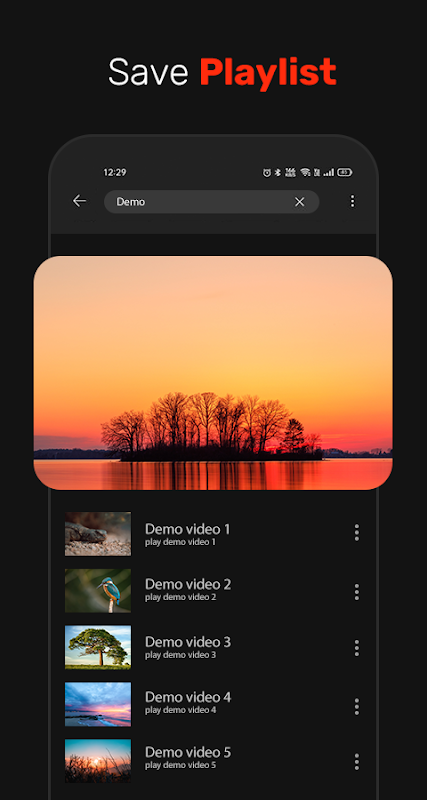Image resolution: width=427 pixels, height=800 pixels.
Task: Clear the Demo search text
Action: (299, 202)
